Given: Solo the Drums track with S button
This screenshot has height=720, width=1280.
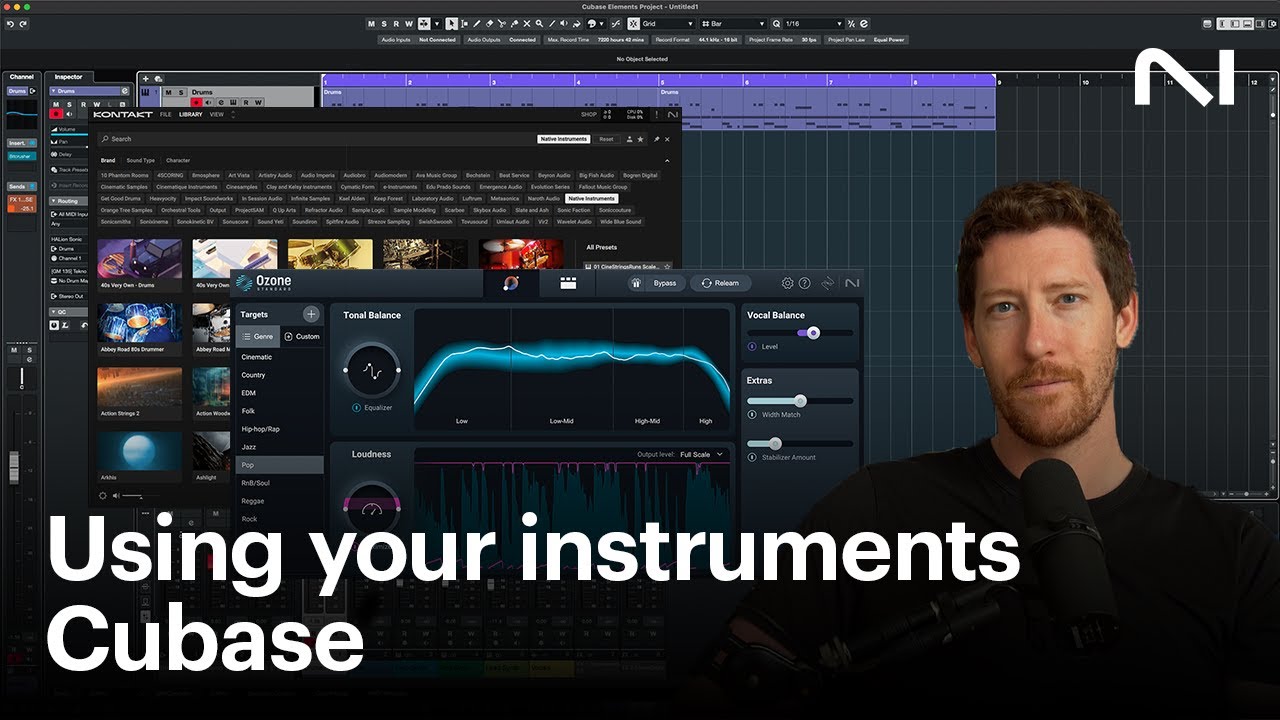Looking at the screenshot, I should tap(181, 92).
